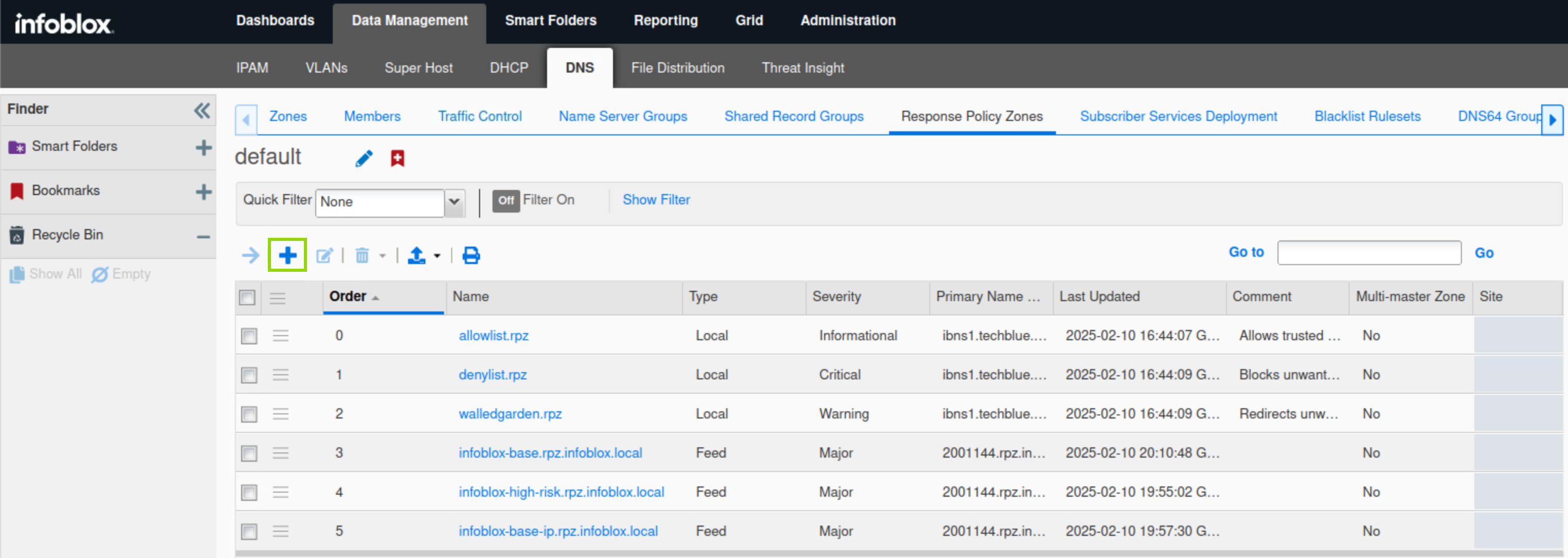Switch to the DHCP tab
This screenshot has height=558, width=1568.
click(x=508, y=68)
